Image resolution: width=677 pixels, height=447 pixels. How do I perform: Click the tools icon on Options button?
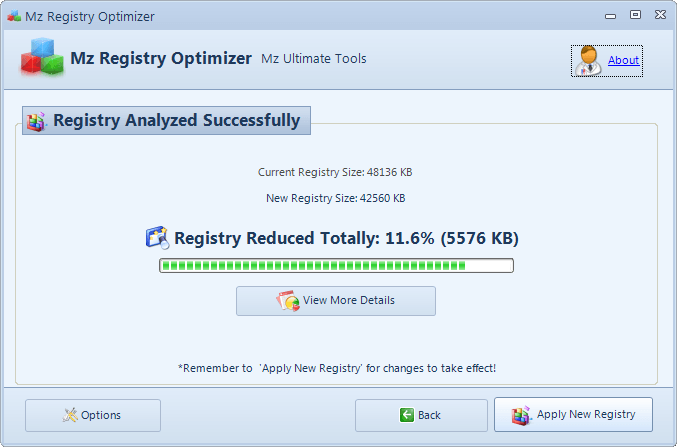pyautogui.click(x=70, y=415)
